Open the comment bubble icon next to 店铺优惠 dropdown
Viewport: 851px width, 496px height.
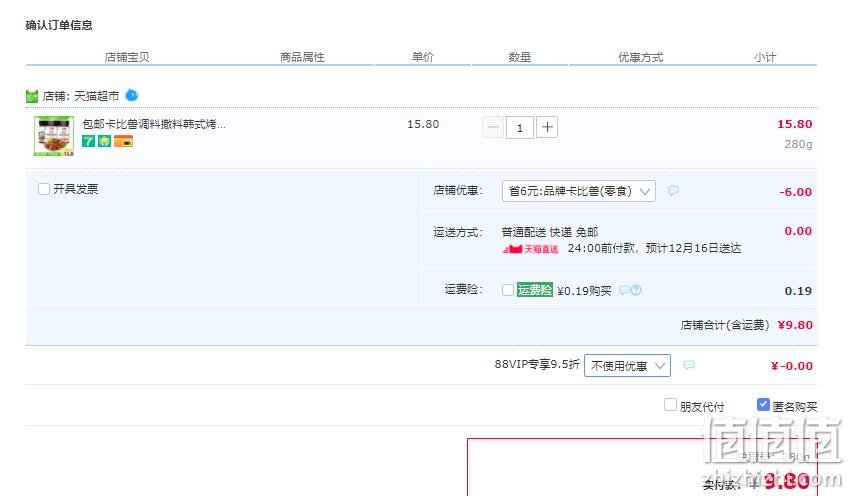click(x=673, y=190)
